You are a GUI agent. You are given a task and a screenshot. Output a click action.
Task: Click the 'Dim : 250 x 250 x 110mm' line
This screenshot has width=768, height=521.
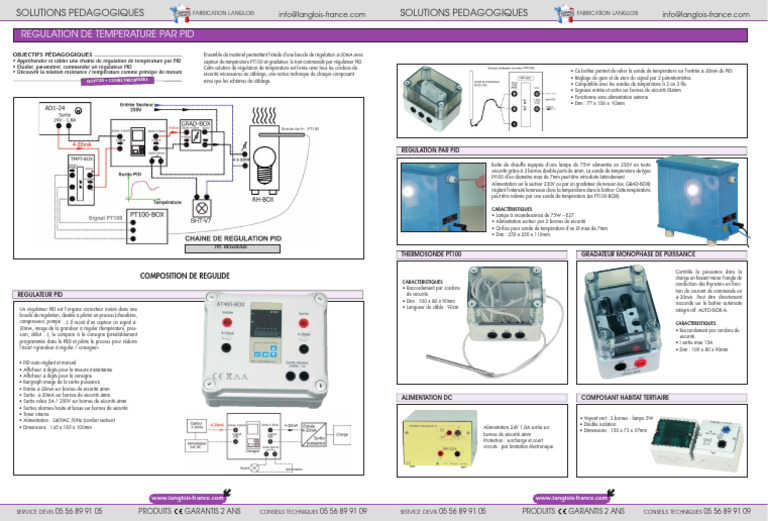pos(522,235)
